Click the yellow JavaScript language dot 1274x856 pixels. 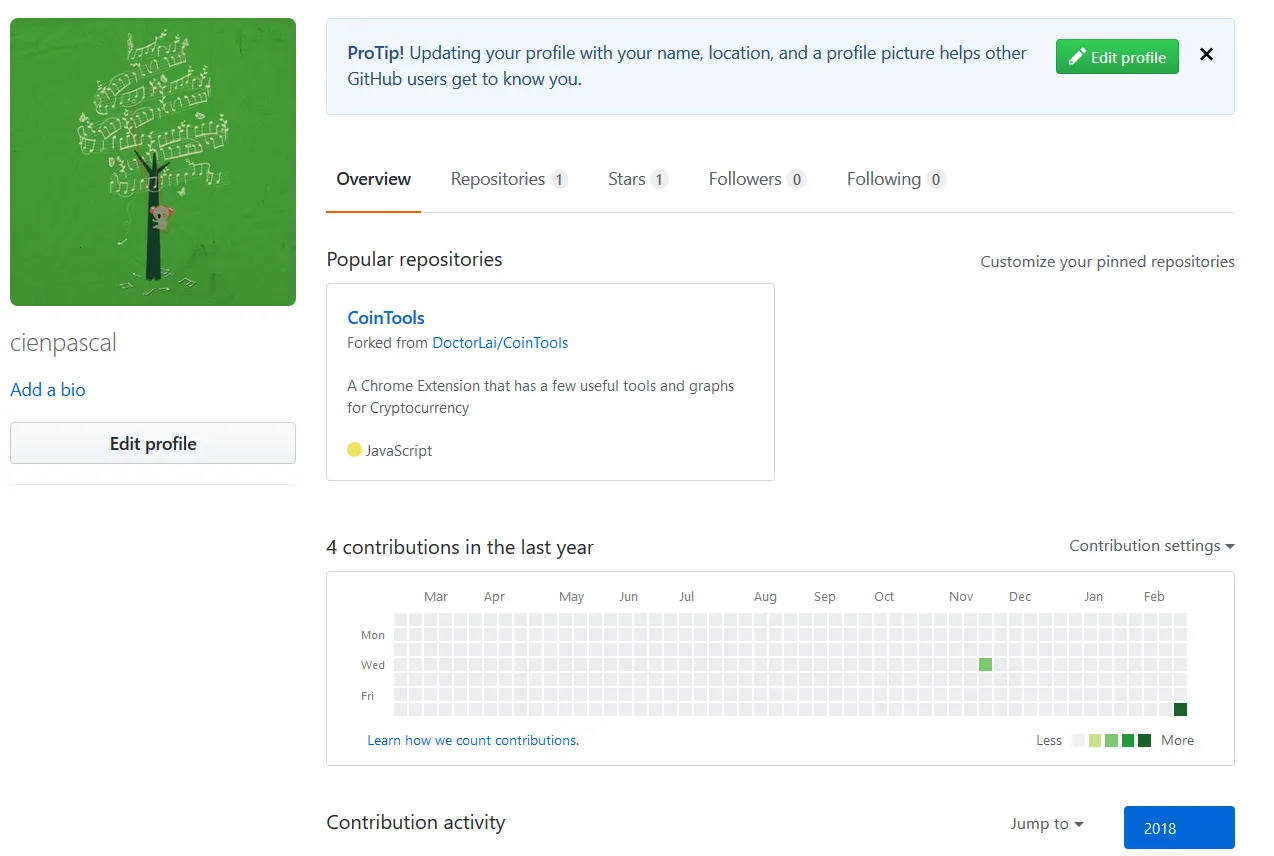(x=354, y=450)
